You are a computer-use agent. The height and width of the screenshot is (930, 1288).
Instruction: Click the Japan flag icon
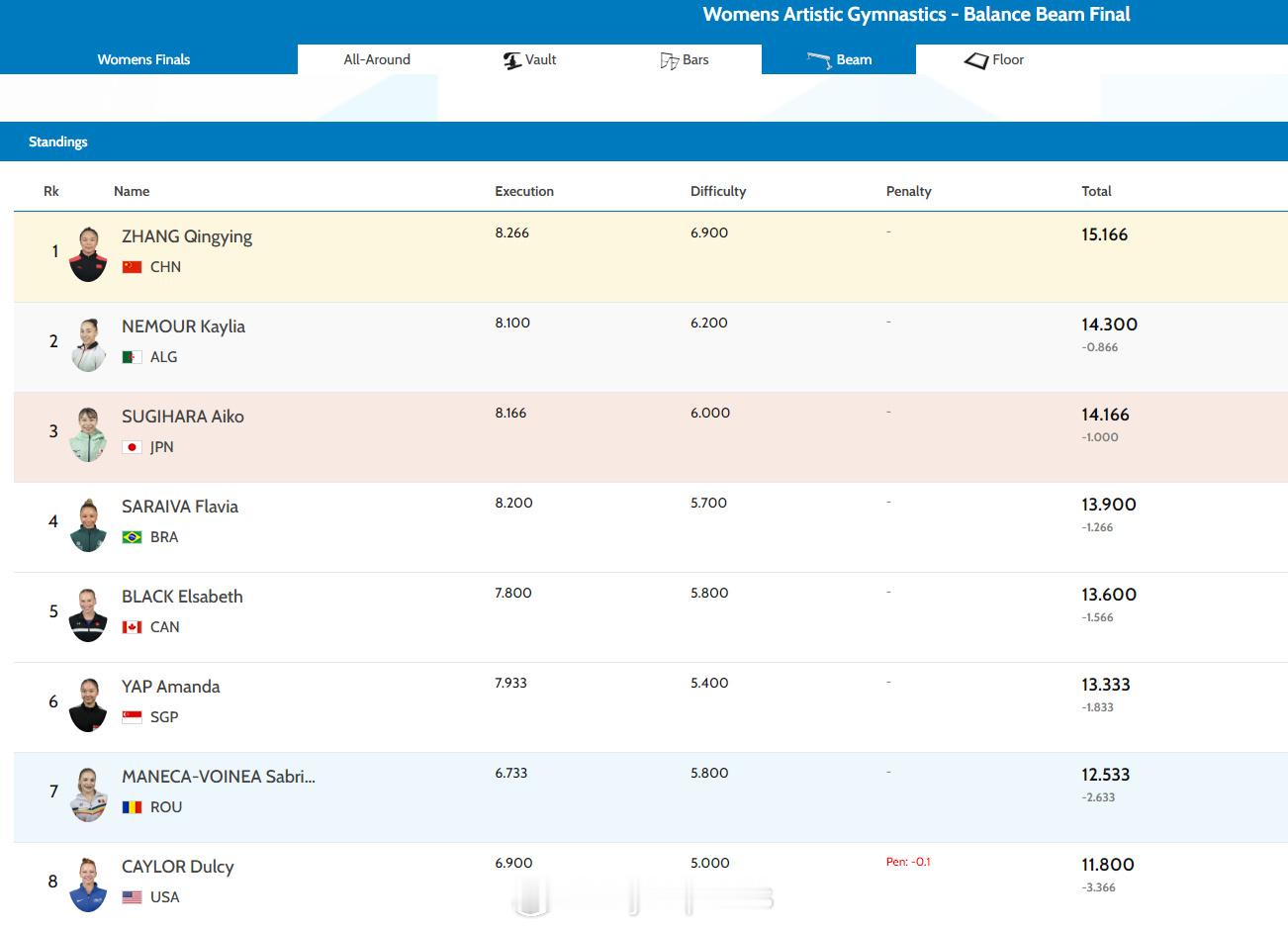click(132, 447)
